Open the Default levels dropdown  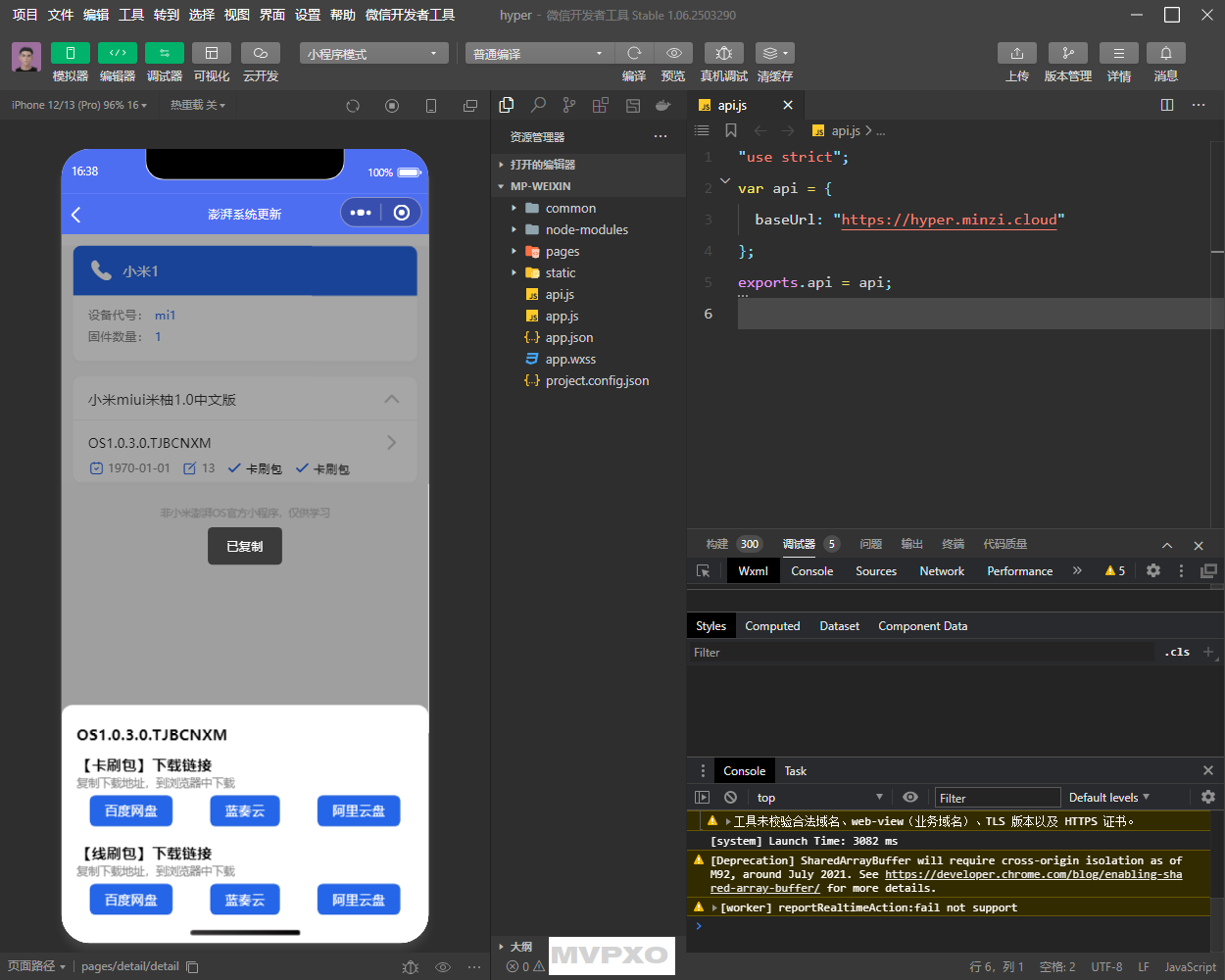point(1109,798)
